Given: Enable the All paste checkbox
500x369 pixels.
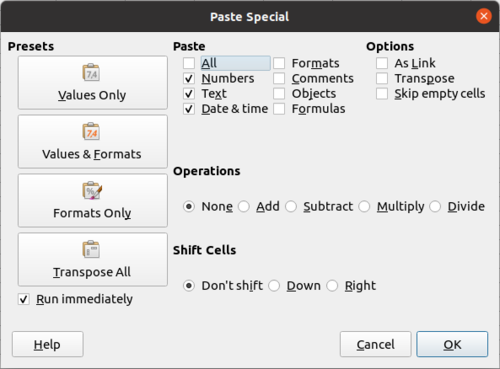Looking at the screenshot, I should [x=189, y=63].
